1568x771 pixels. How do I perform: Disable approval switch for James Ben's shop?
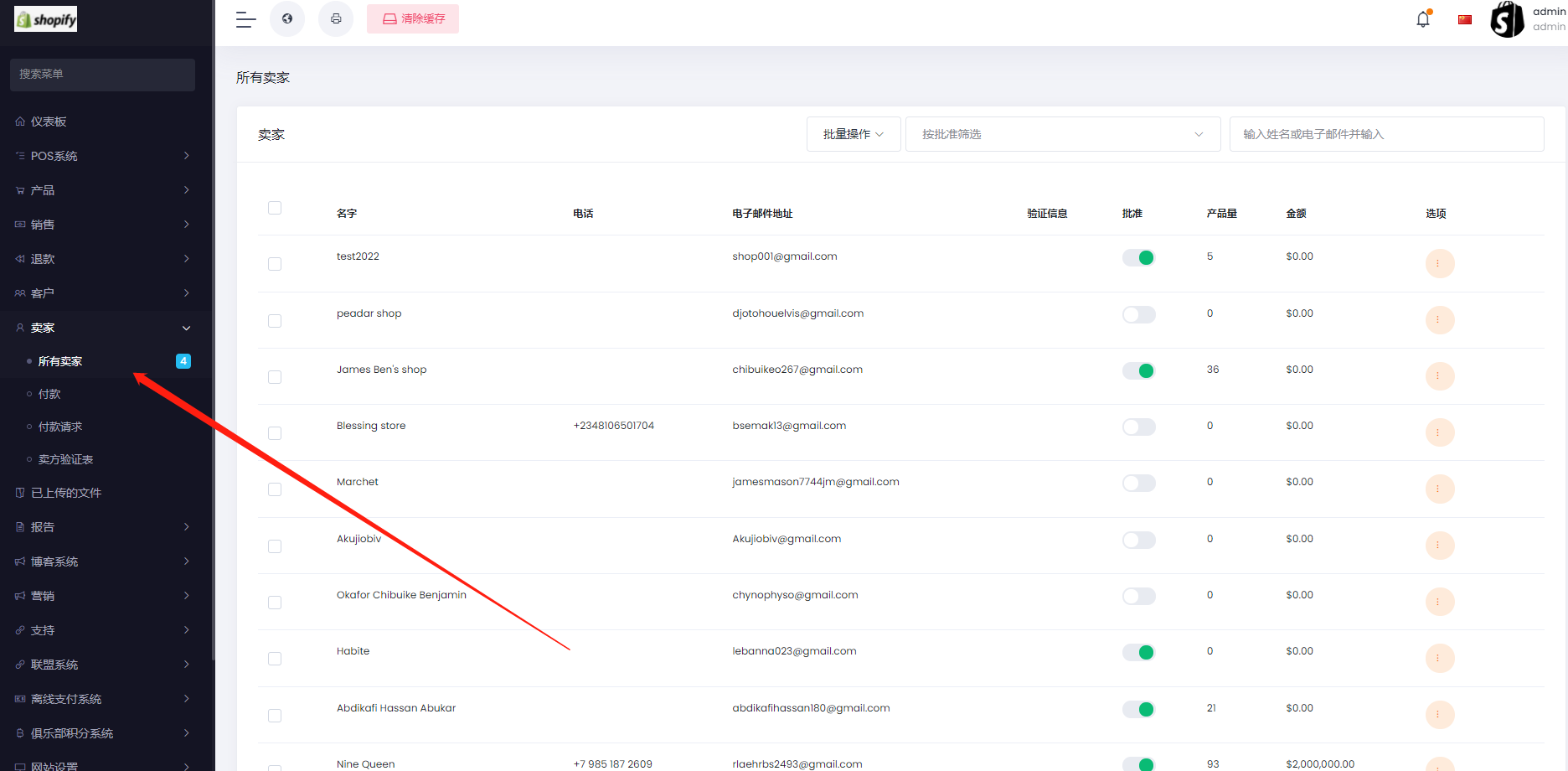pos(1139,370)
